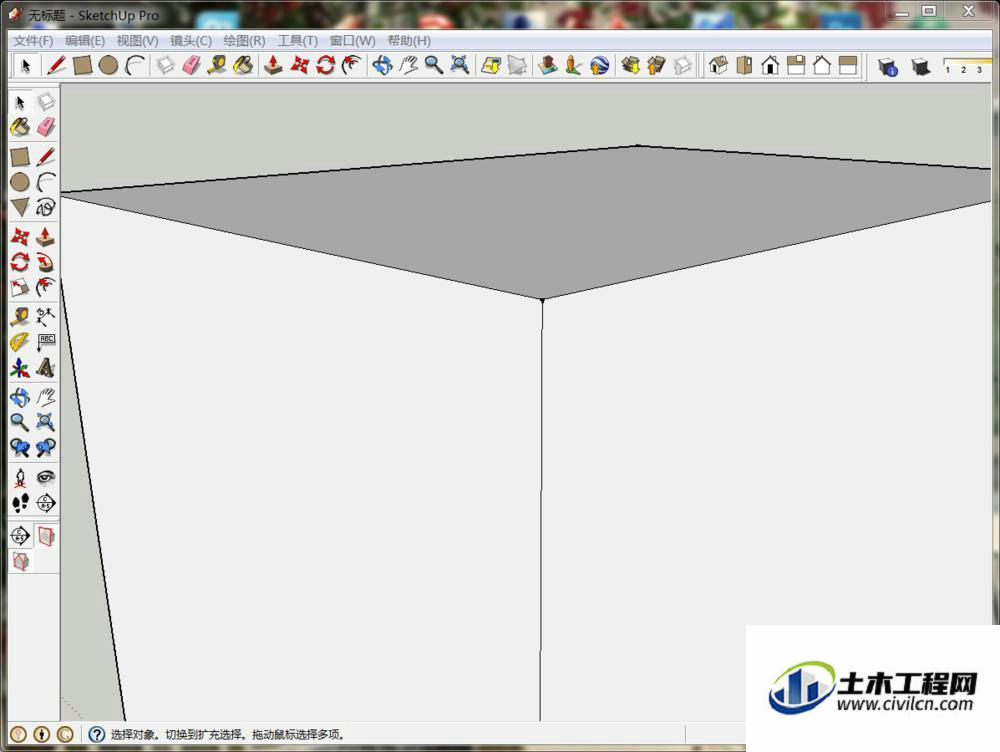
Task: Click the blue question mark help icon
Action: [x=96, y=735]
